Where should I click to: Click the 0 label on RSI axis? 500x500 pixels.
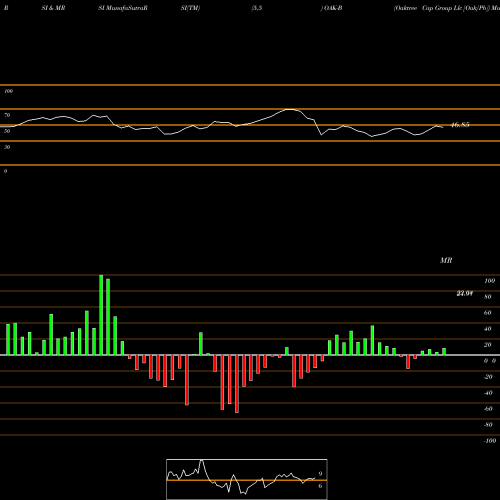tap(6, 171)
